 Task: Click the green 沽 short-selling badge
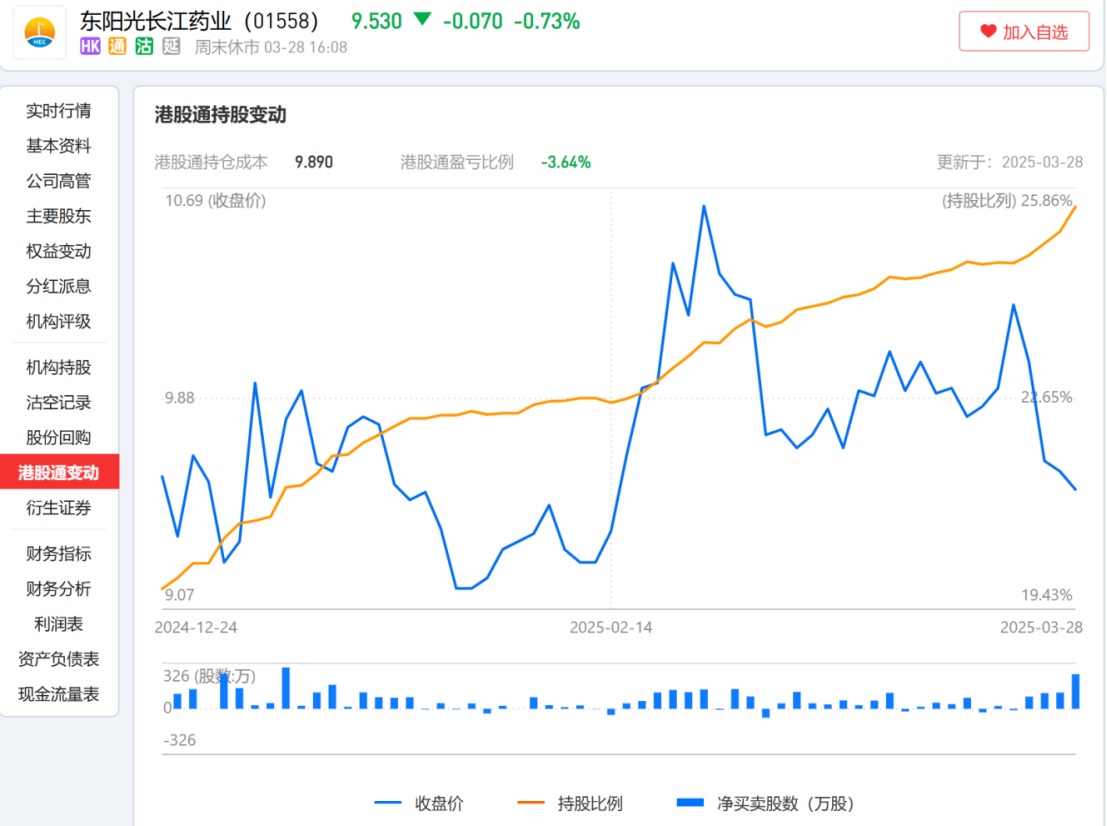pos(144,46)
